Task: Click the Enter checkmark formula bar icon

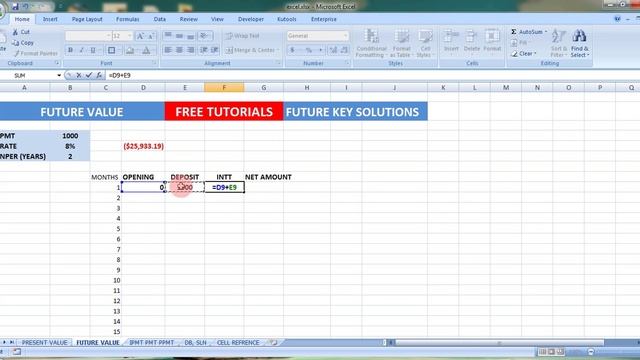Action: [x=89, y=76]
